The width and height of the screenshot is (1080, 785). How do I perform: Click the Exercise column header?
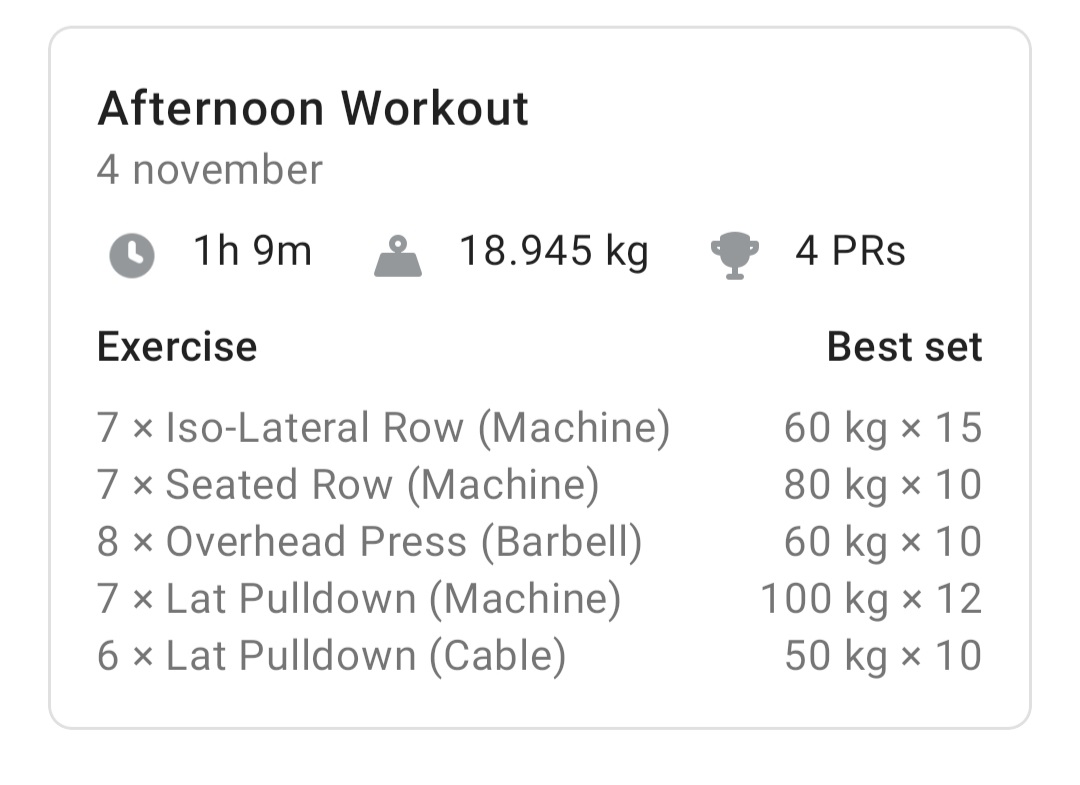click(177, 347)
